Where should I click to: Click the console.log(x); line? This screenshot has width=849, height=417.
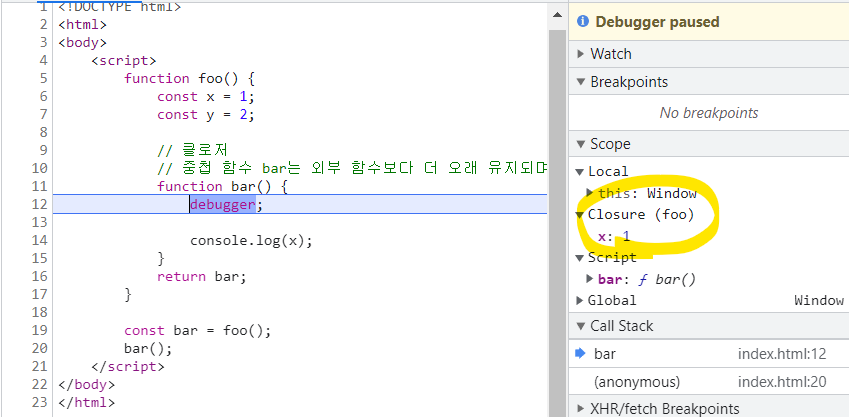pyautogui.click(x=251, y=240)
